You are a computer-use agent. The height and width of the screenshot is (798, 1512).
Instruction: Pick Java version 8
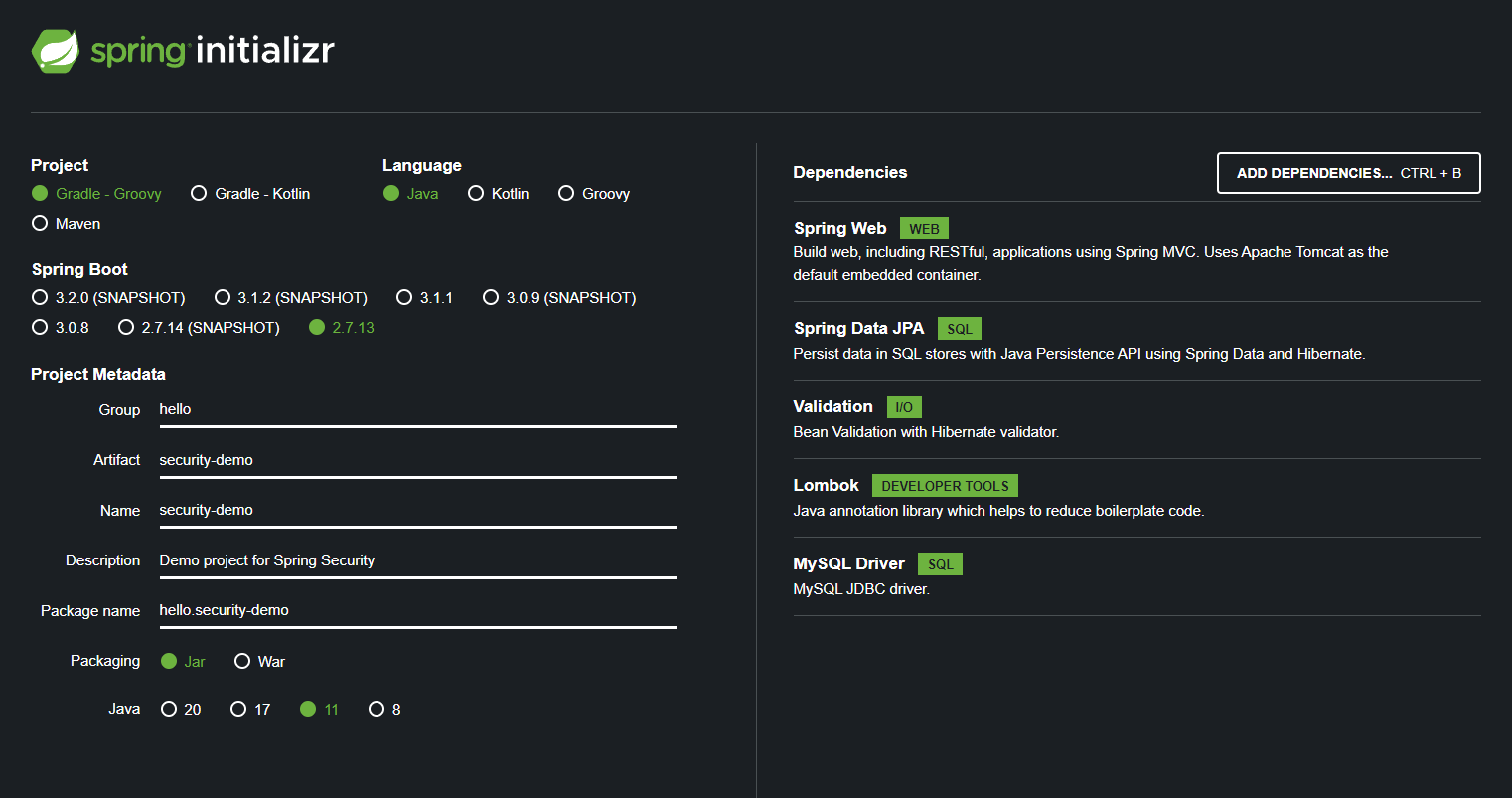pos(384,710)
